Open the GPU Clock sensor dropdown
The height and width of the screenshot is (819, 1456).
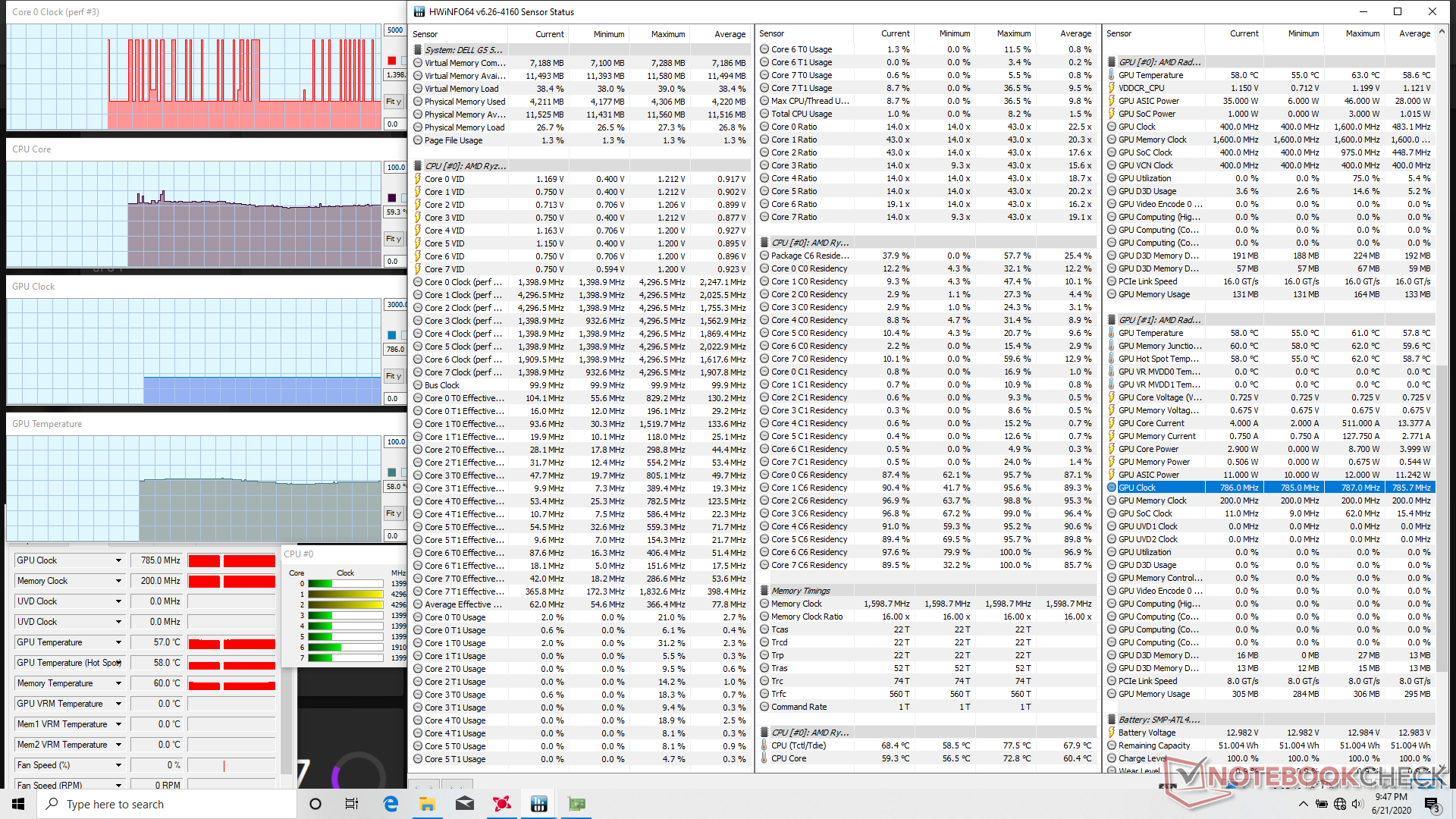pyautogui.click(x=118, y=560)
